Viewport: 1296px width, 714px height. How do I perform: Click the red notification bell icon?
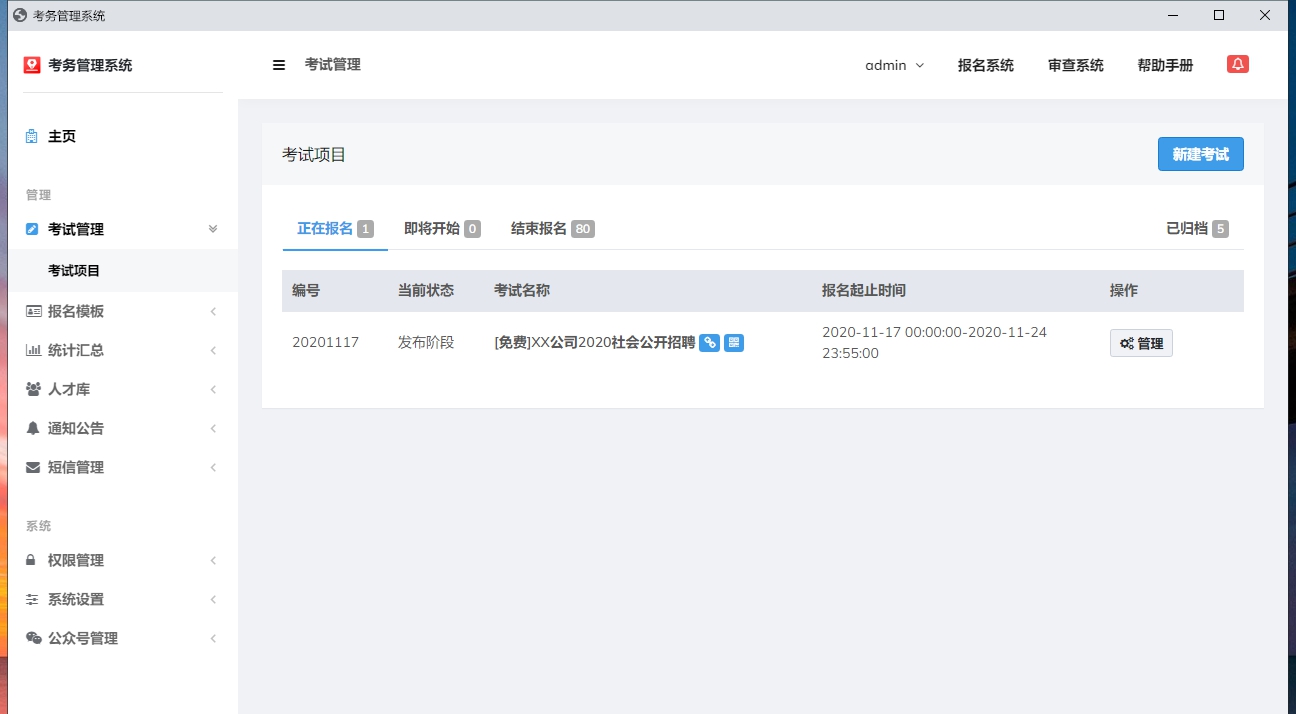1238,63
